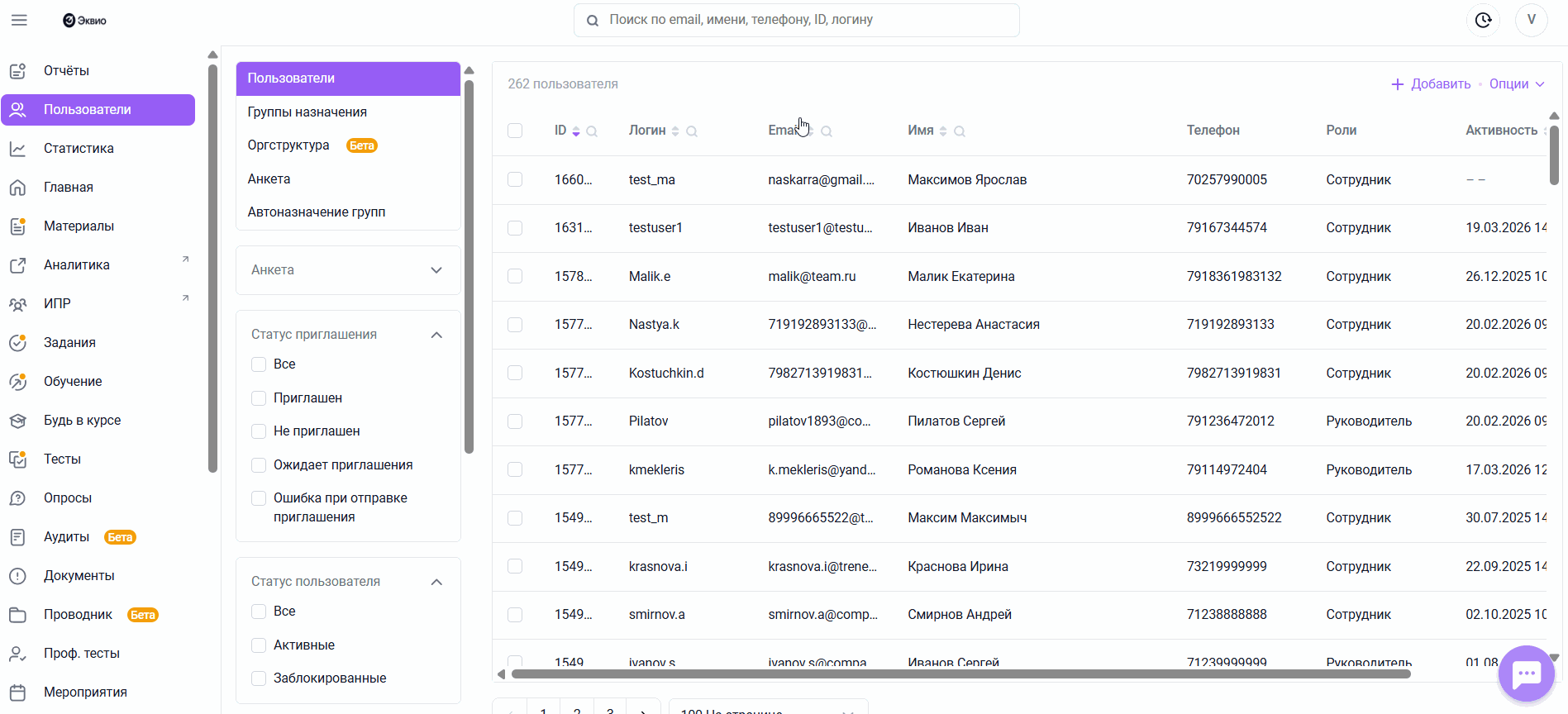Open the history clock icon
Screen dimensions: 1568x714
click(1483, 20)
